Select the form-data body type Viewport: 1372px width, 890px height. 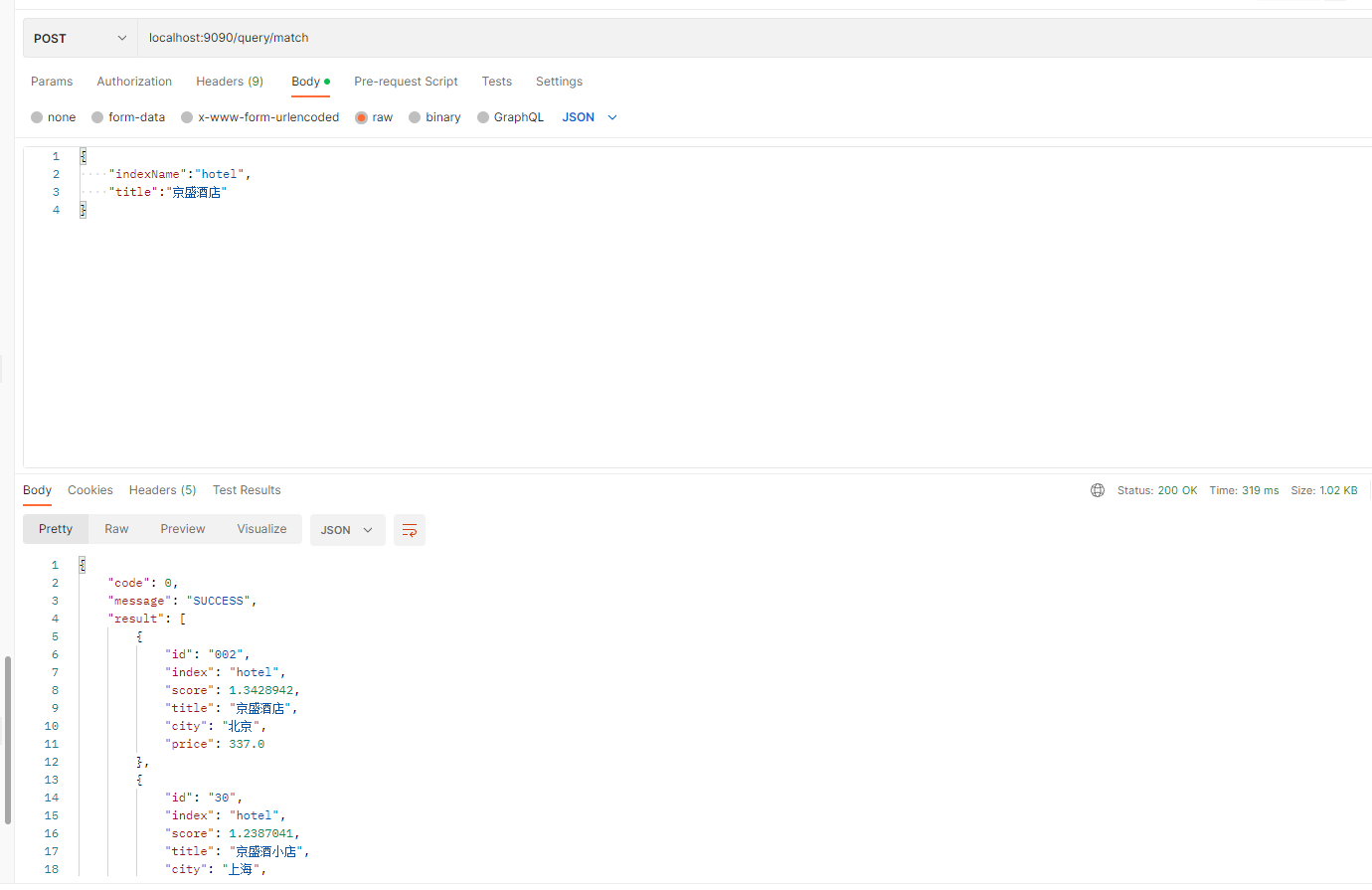click(x=128, y=117)
